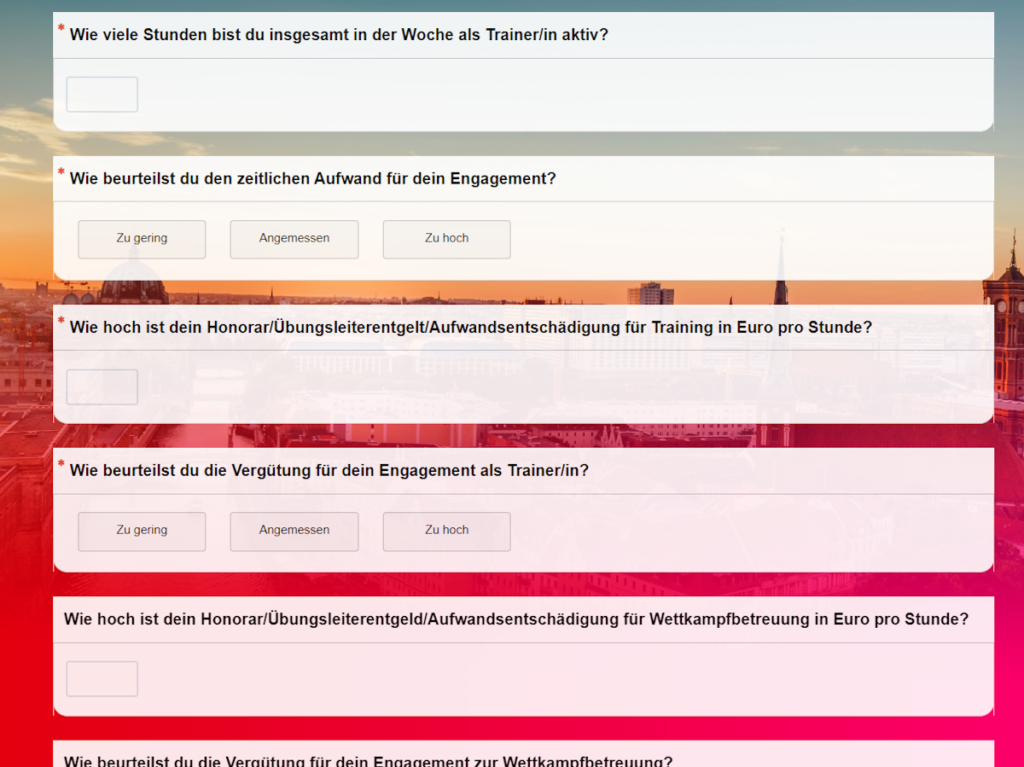
Task: Click the Honorar für Wettkampfbetreuung question text
Action: tap(516, 619)
